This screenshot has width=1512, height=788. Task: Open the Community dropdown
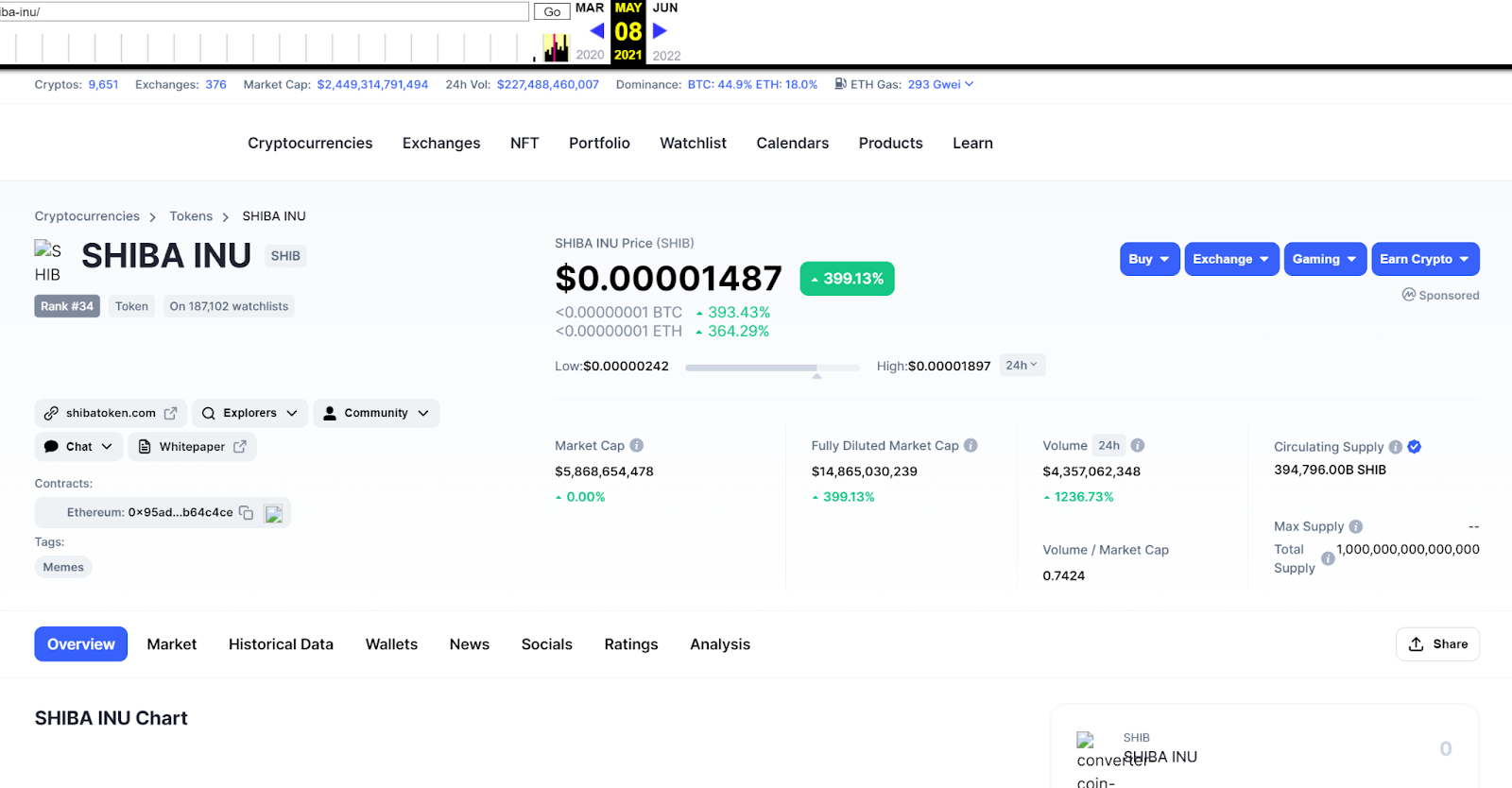[x=376, y=413]
